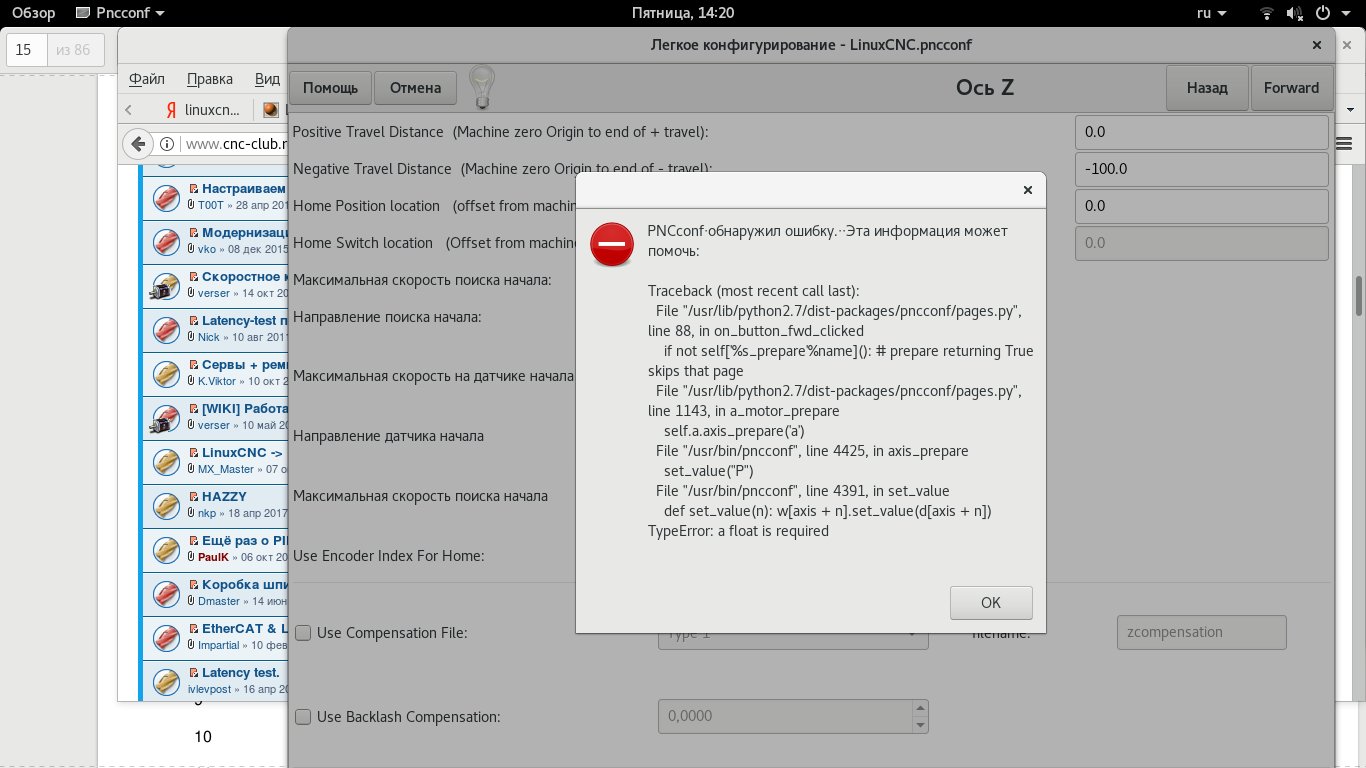Open the Обзор activities overview
Viewport: 1366px width, 768px height.
[33, 13]
